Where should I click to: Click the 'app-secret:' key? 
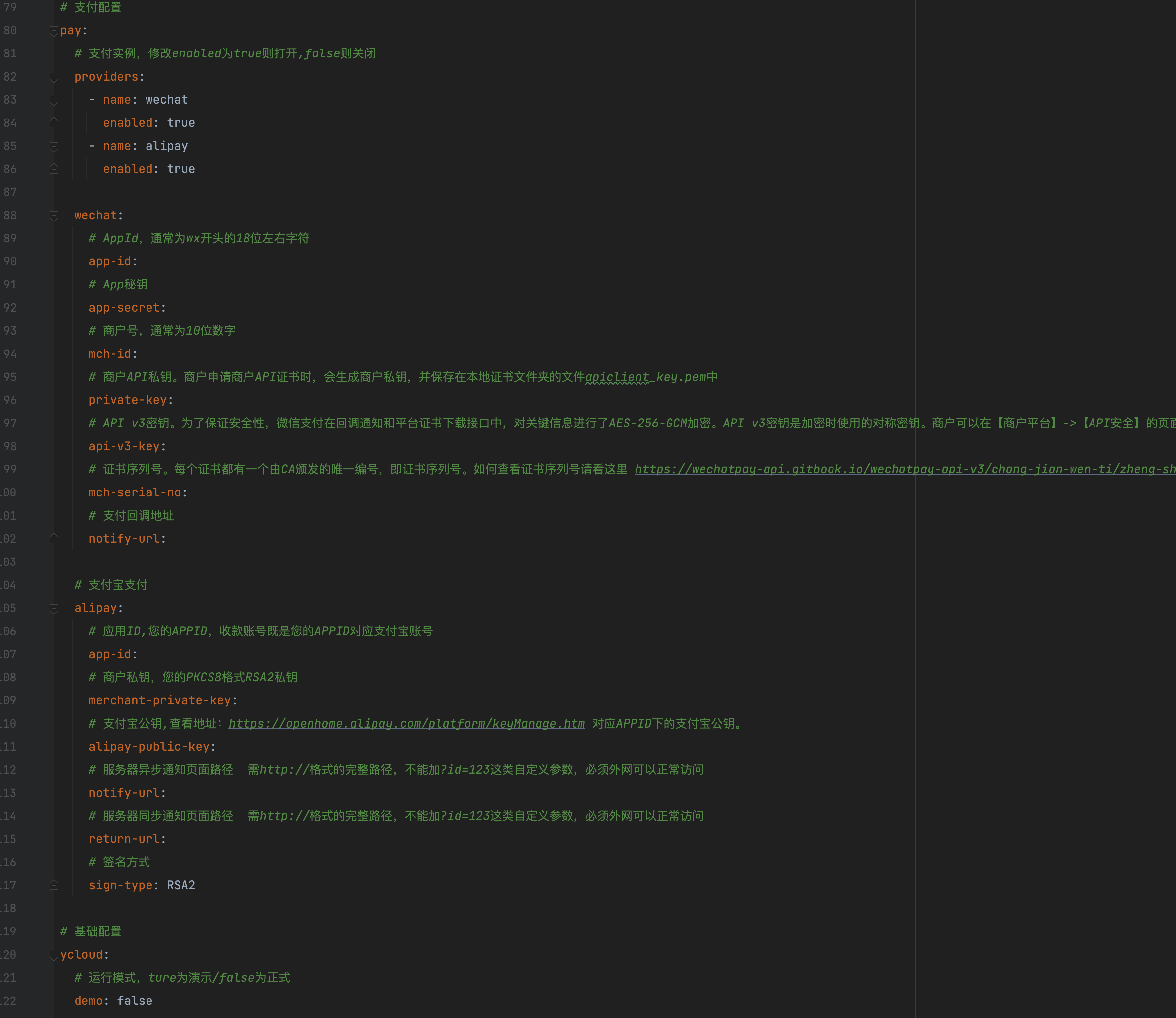[x=127, y=308]
